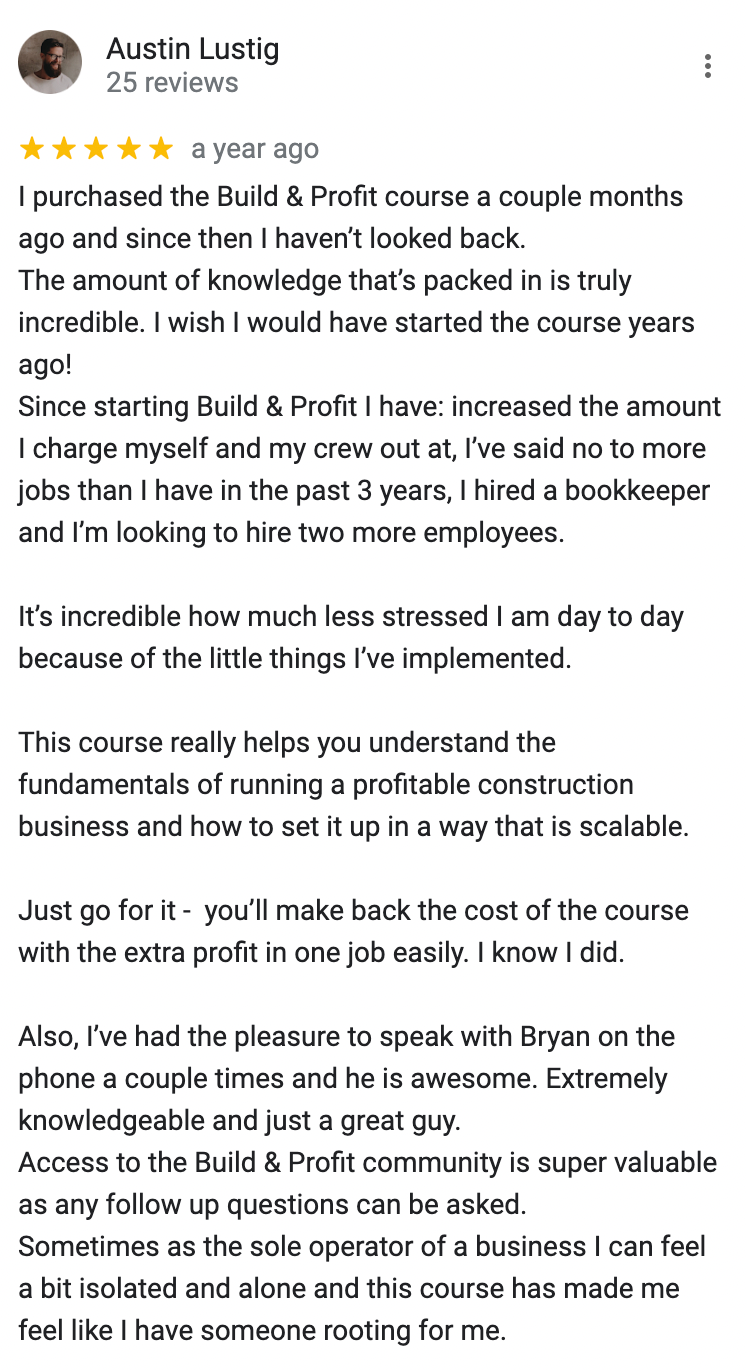Screen dimensions: 746x1370
Task: Click the fifth yellow rating star
Action: 160,149
